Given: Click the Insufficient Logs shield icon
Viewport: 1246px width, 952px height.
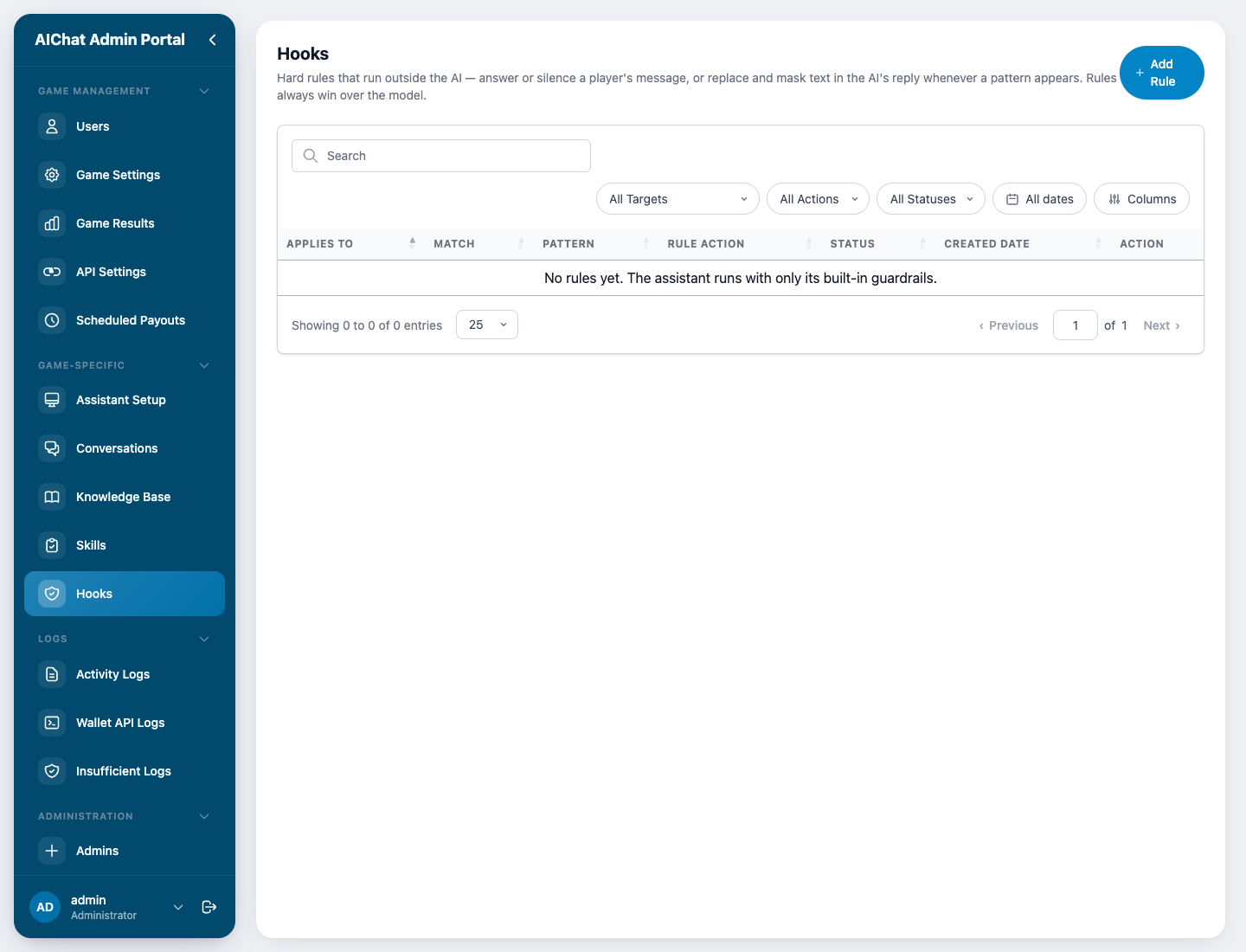Looking at the screenshot, I should click(52, 771).
